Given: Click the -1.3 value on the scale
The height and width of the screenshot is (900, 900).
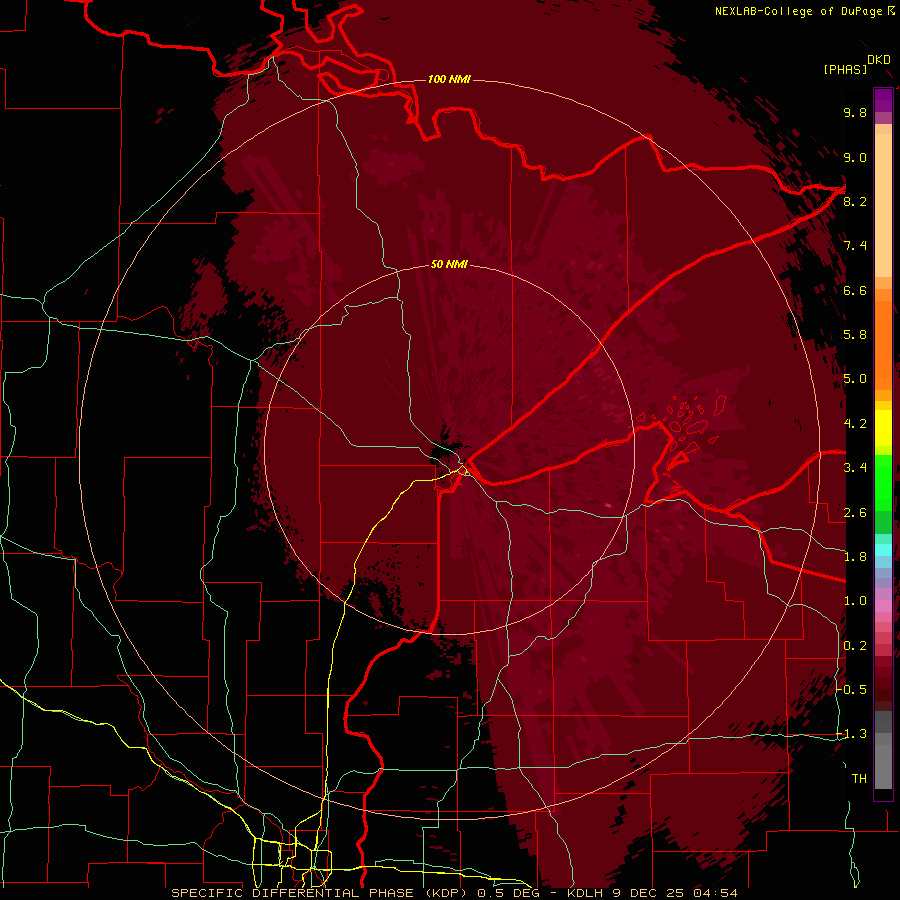Looking at the screenshot, I should pyautogui.click(x=852, y=734).
